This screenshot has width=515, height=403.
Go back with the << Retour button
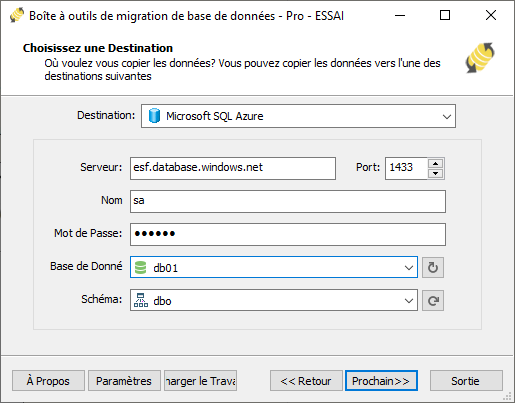(x=306, y=380)
